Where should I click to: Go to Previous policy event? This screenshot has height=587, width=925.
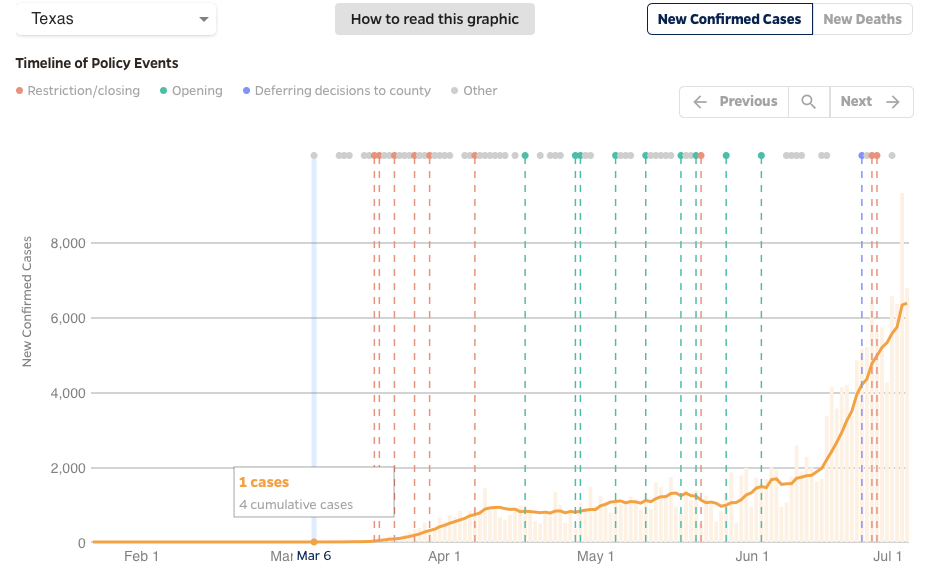[735, 101]
